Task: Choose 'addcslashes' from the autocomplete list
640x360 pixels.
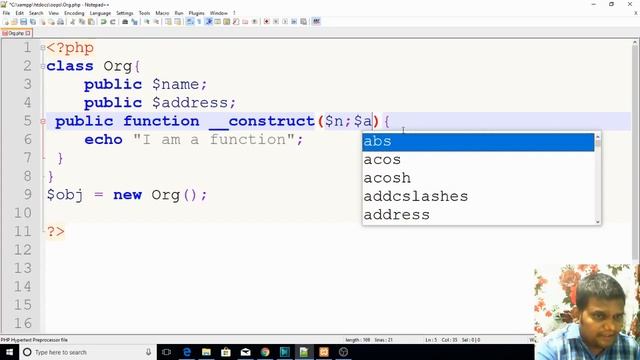Action: tap(478, 197)
